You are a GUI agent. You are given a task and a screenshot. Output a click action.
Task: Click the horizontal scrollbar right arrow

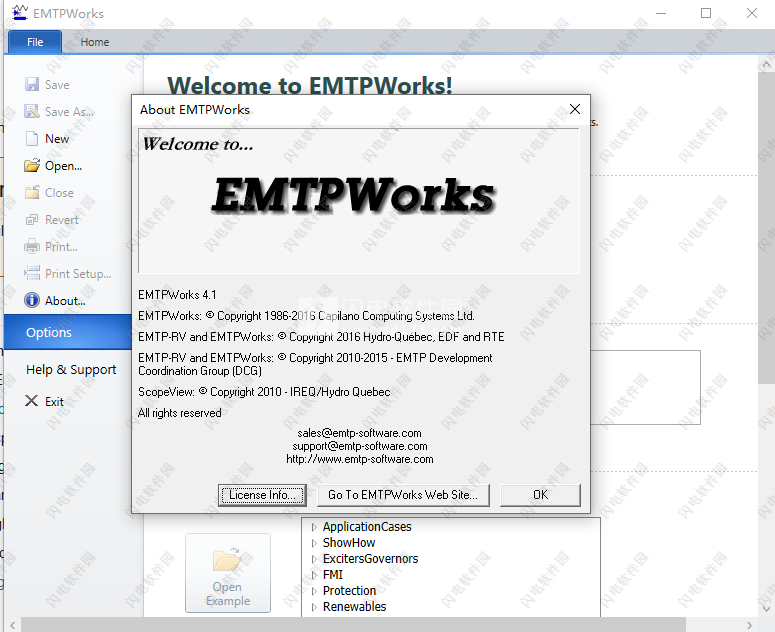pyautogui.click(x=749, y=625)
